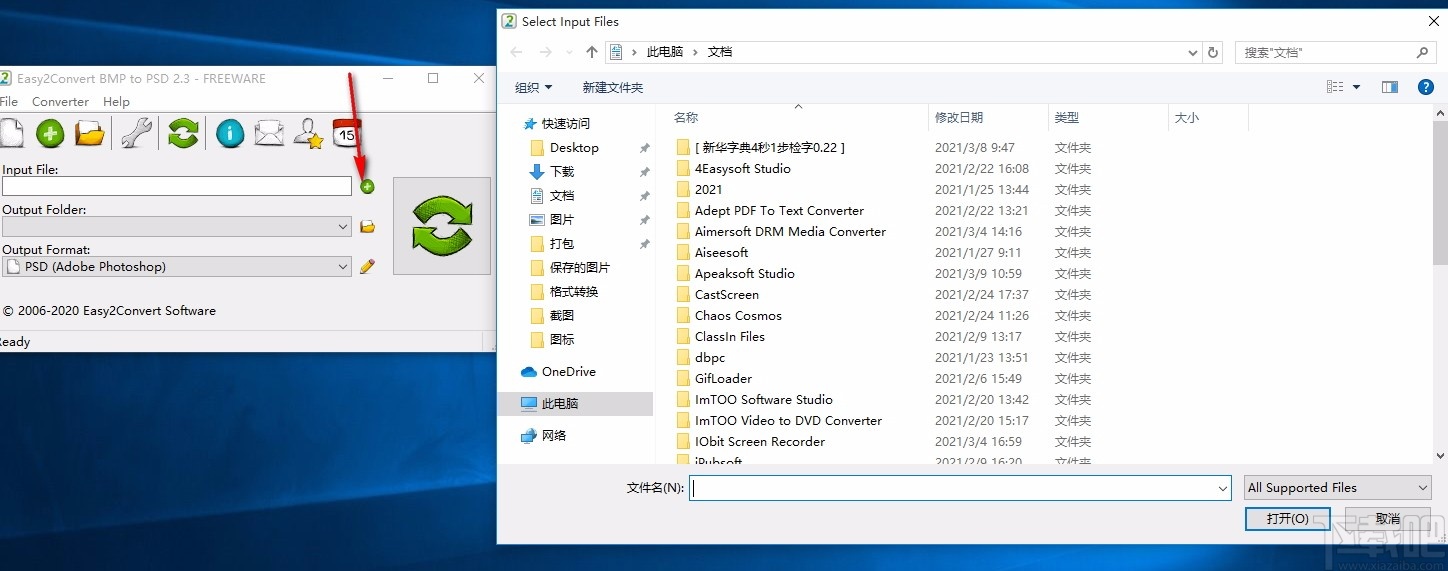Screen dimensions: 1448x571
Task: Select the IObit Screen Recorder folder
Action: (760, 441)
